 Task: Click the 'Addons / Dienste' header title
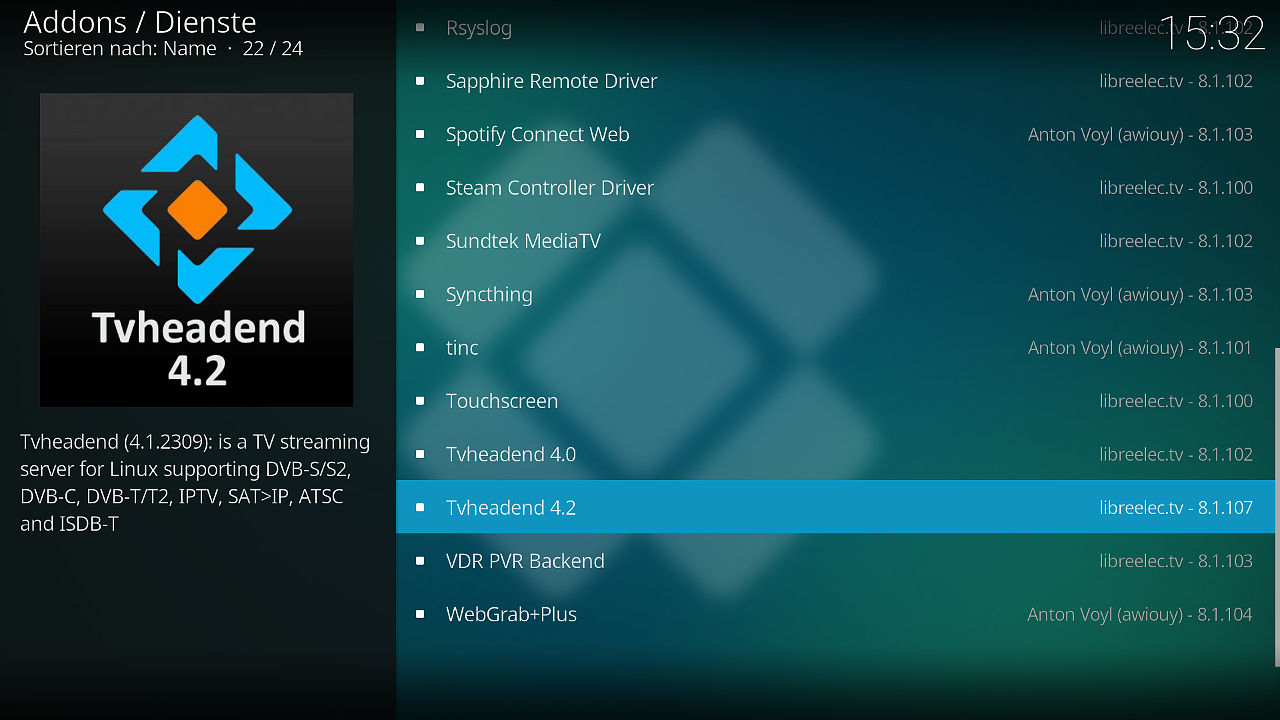point(140,22)
